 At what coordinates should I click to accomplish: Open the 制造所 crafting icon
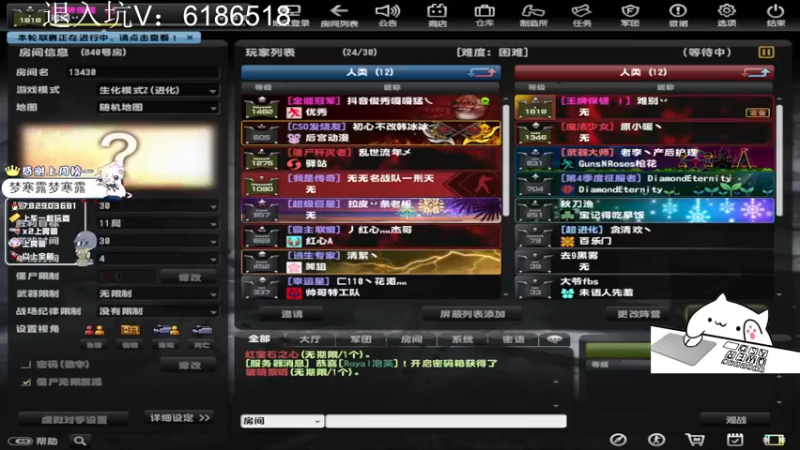click(x=533, y=15)
